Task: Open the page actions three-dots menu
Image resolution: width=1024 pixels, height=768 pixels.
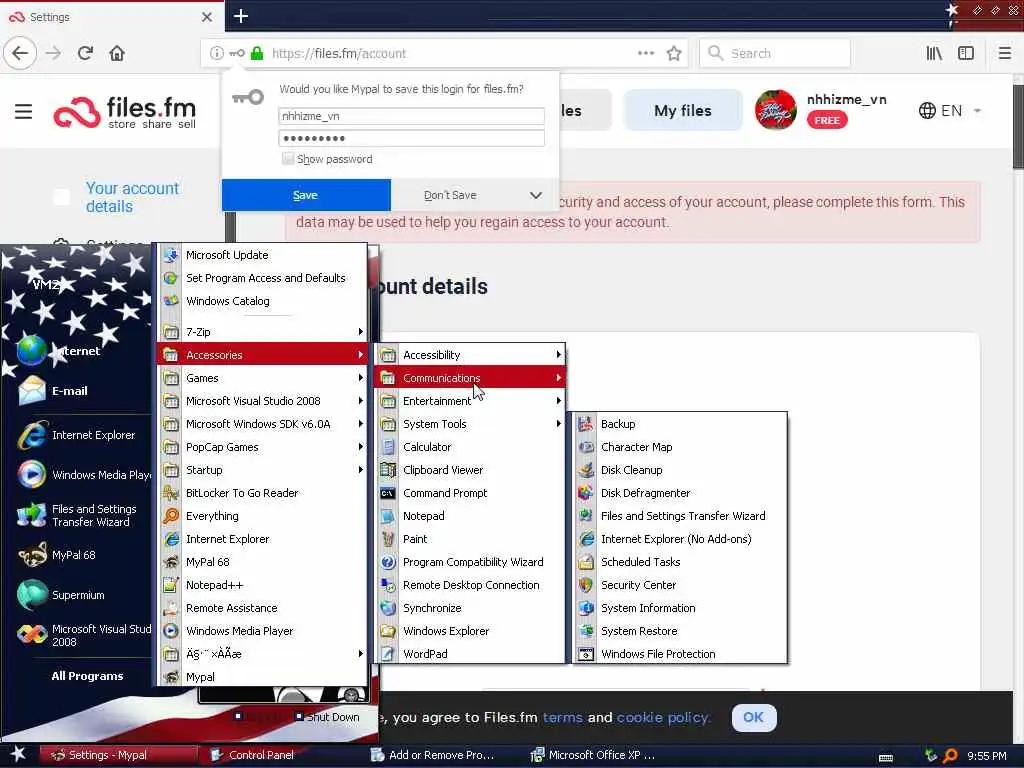Action: [645, 53]
